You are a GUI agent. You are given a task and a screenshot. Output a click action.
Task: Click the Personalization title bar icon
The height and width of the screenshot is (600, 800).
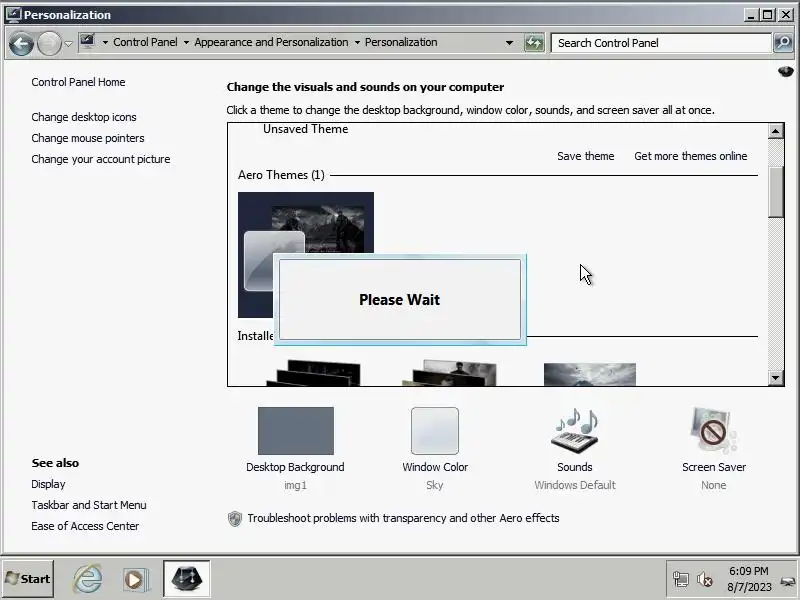click(13, 15)
